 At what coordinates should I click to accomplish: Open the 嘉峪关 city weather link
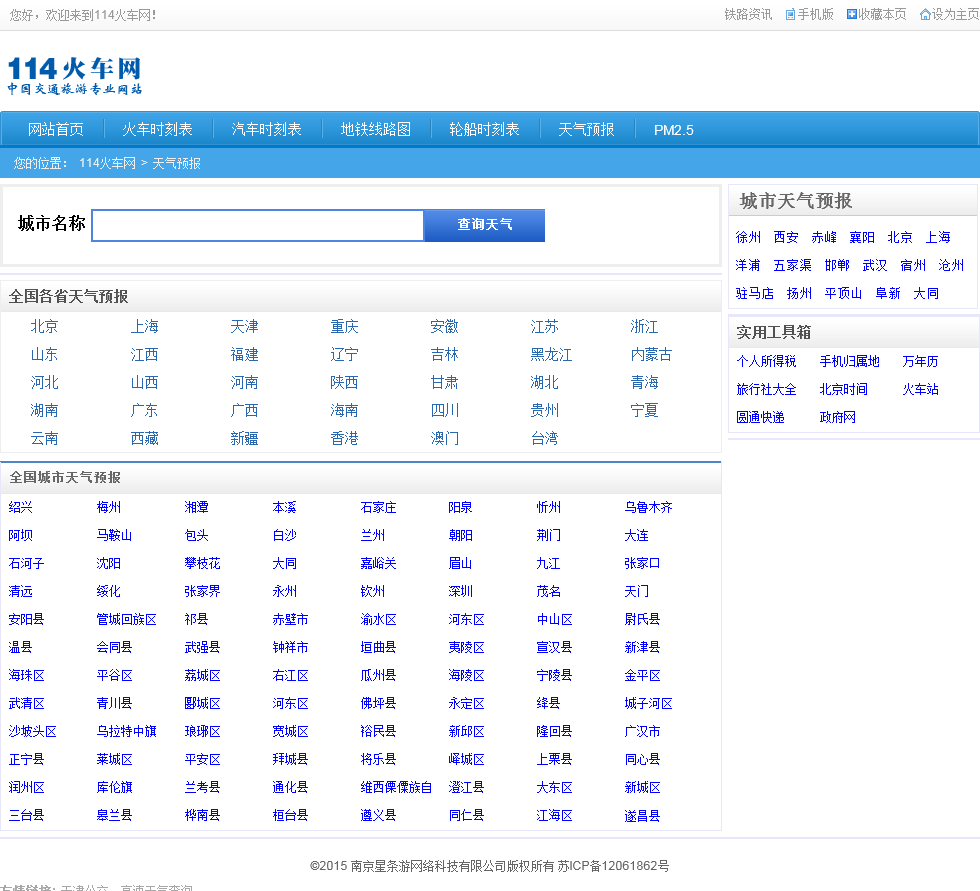pyautogui.click(x=378, y=564)
